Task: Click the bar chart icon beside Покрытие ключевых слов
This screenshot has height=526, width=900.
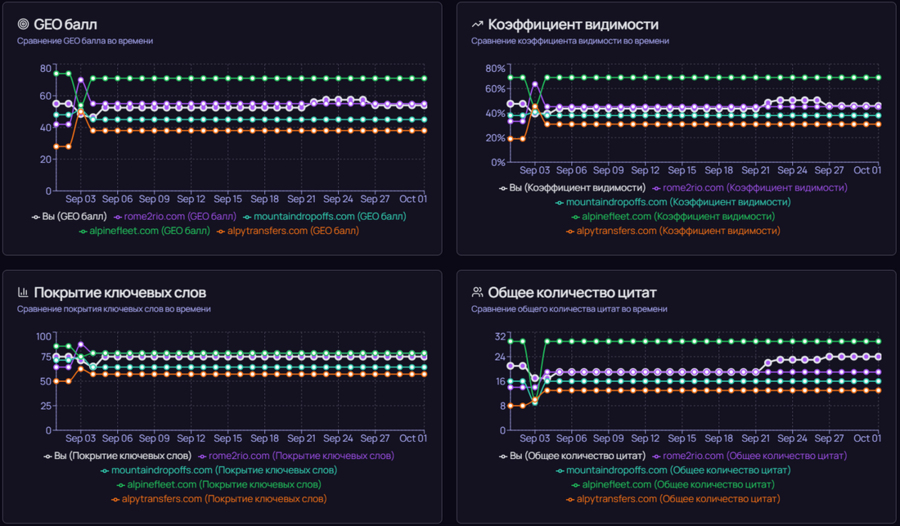Action: coord(24,292)
